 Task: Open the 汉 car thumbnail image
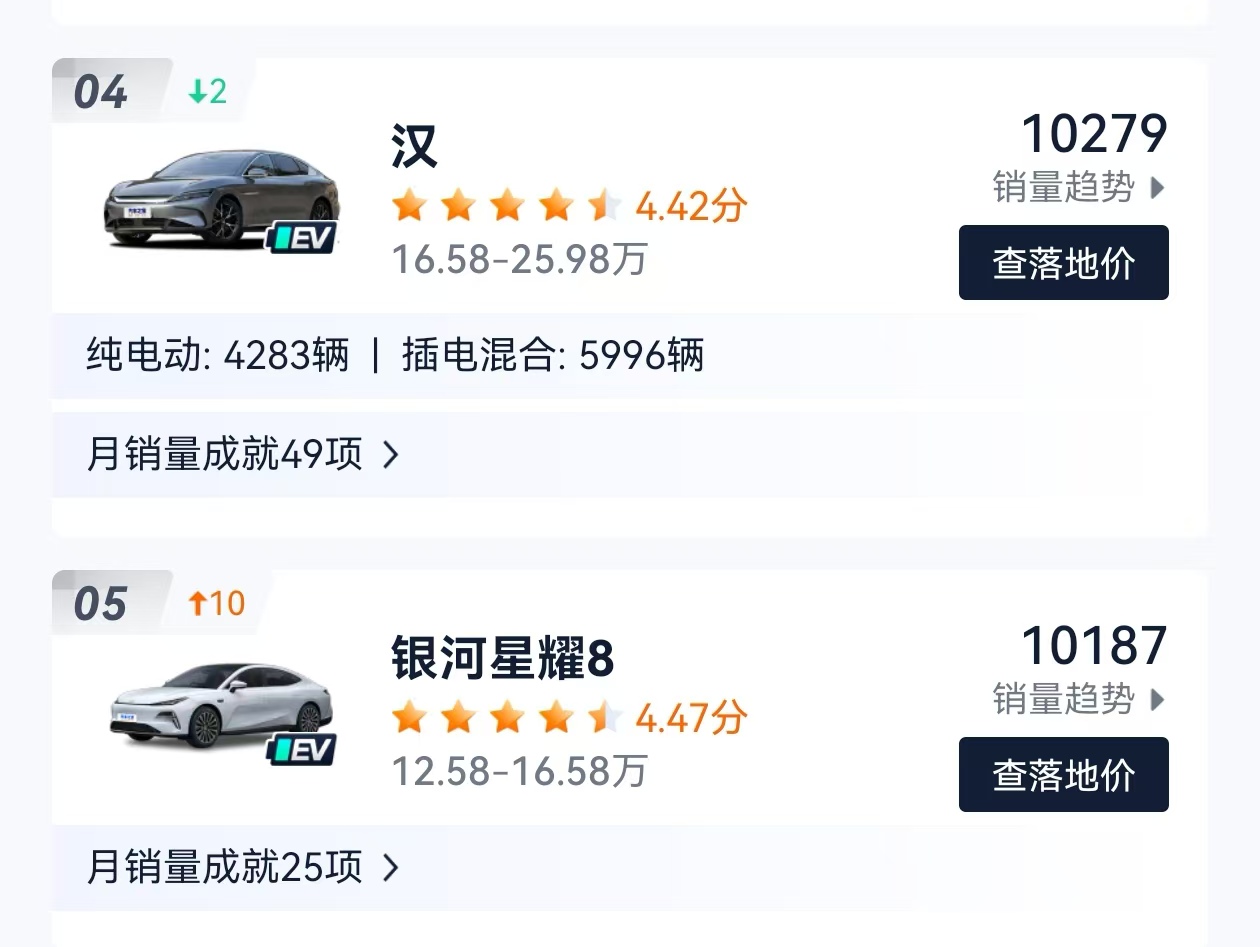click(x=221, y=199)
